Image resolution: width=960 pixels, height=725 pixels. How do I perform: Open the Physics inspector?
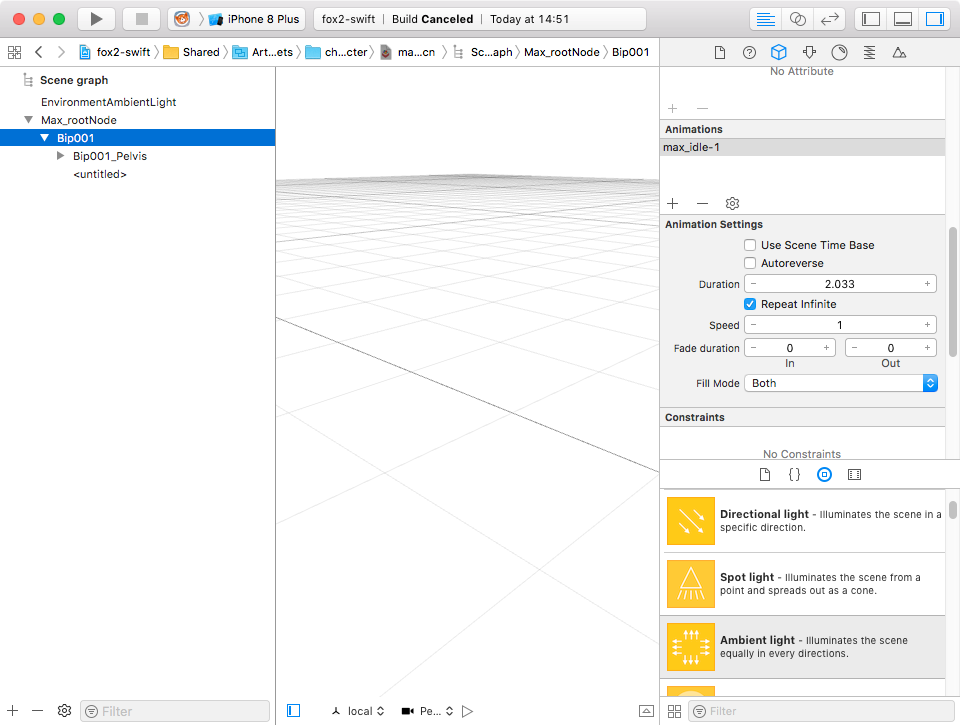tap(839, 53)
